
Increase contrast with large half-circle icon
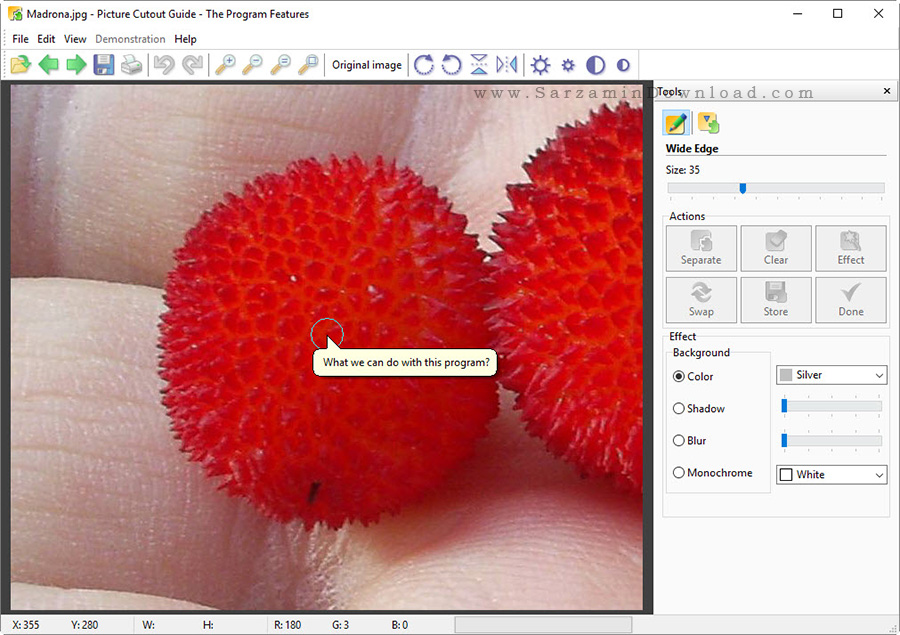pos(595,65)
